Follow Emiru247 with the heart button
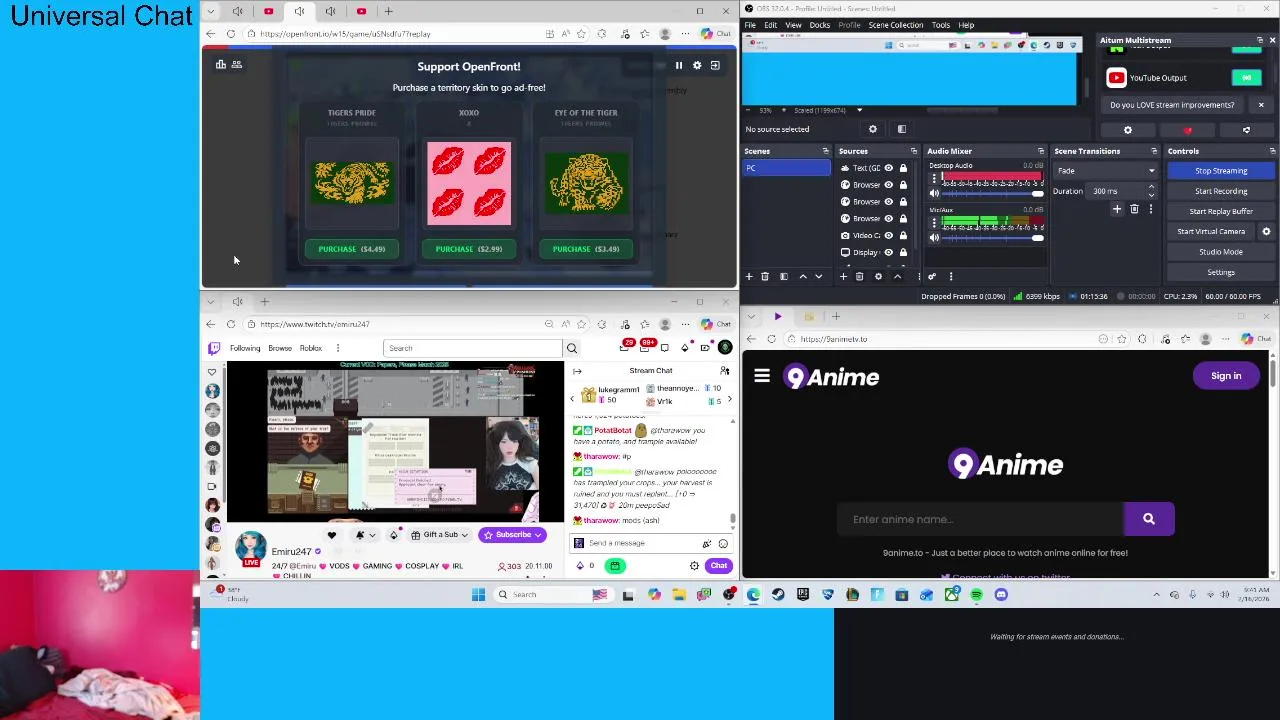This screenshot has height=720, width=1280. [x=332, y=535]
